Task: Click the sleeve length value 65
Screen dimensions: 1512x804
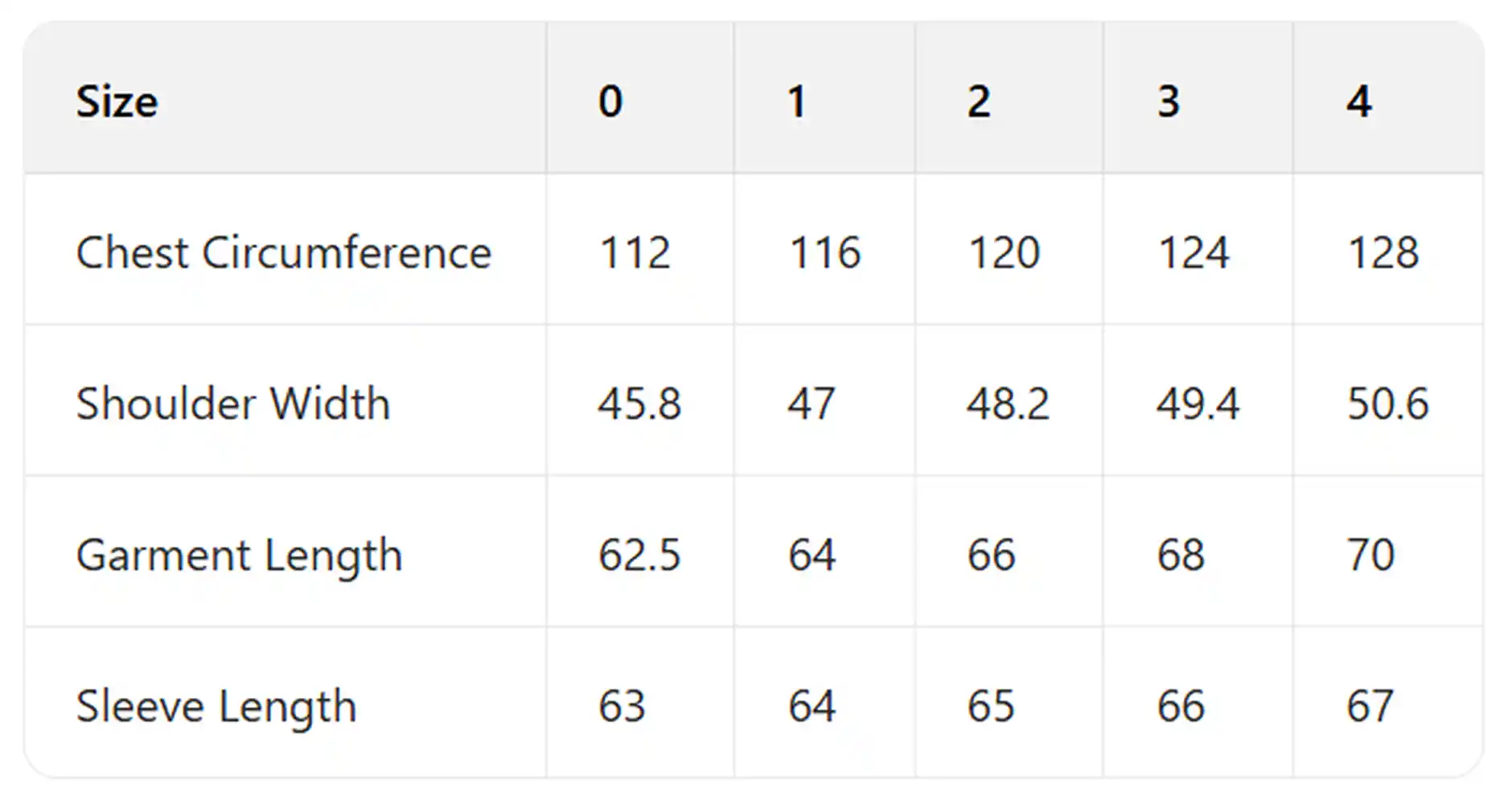Action: click(991, 706)
